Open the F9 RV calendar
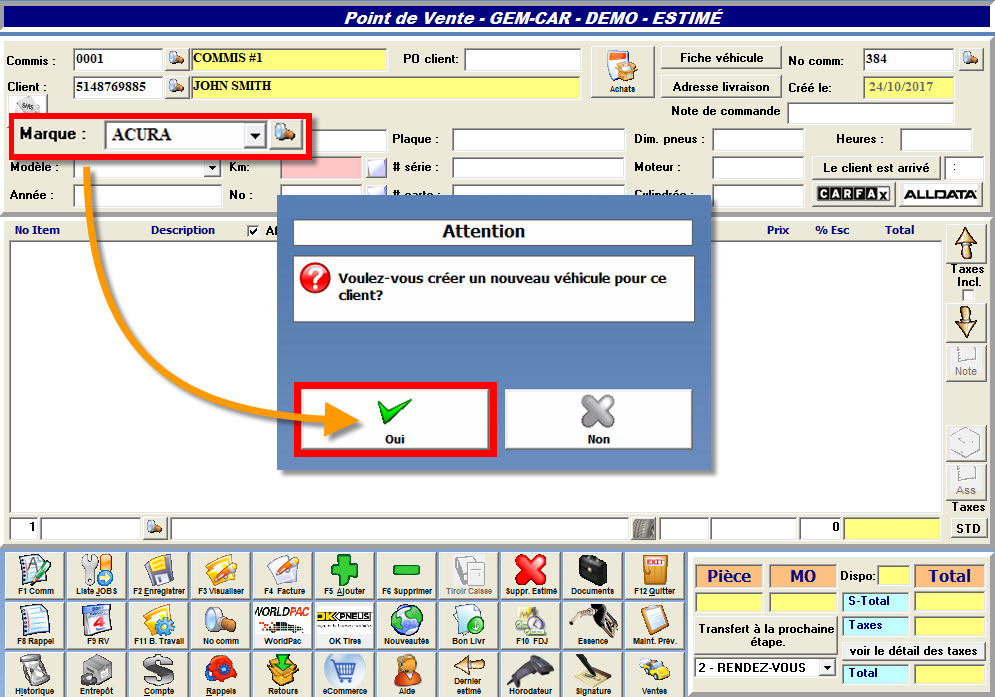Image resolution: width=995 pixels, height=697 pixels. click(96, 625)
